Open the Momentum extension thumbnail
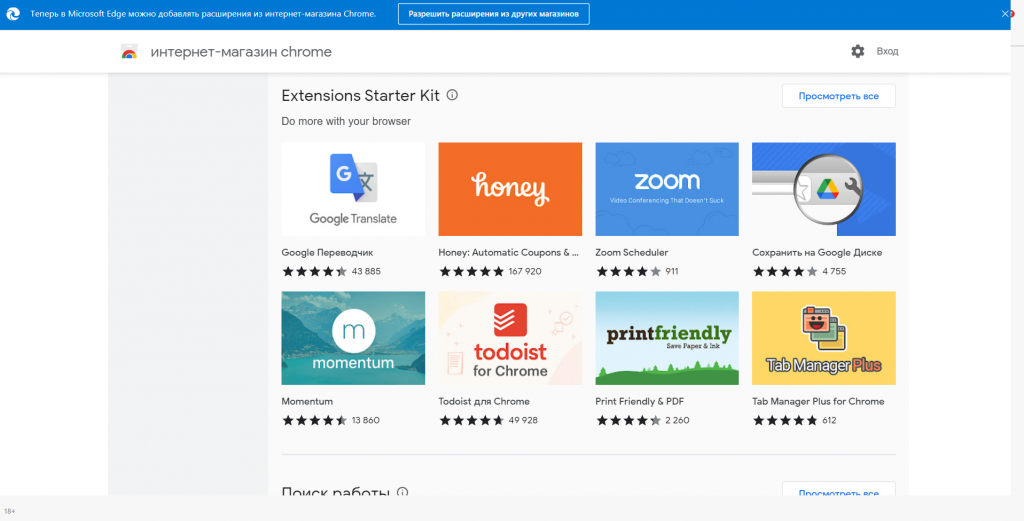 tap(353, 337)
